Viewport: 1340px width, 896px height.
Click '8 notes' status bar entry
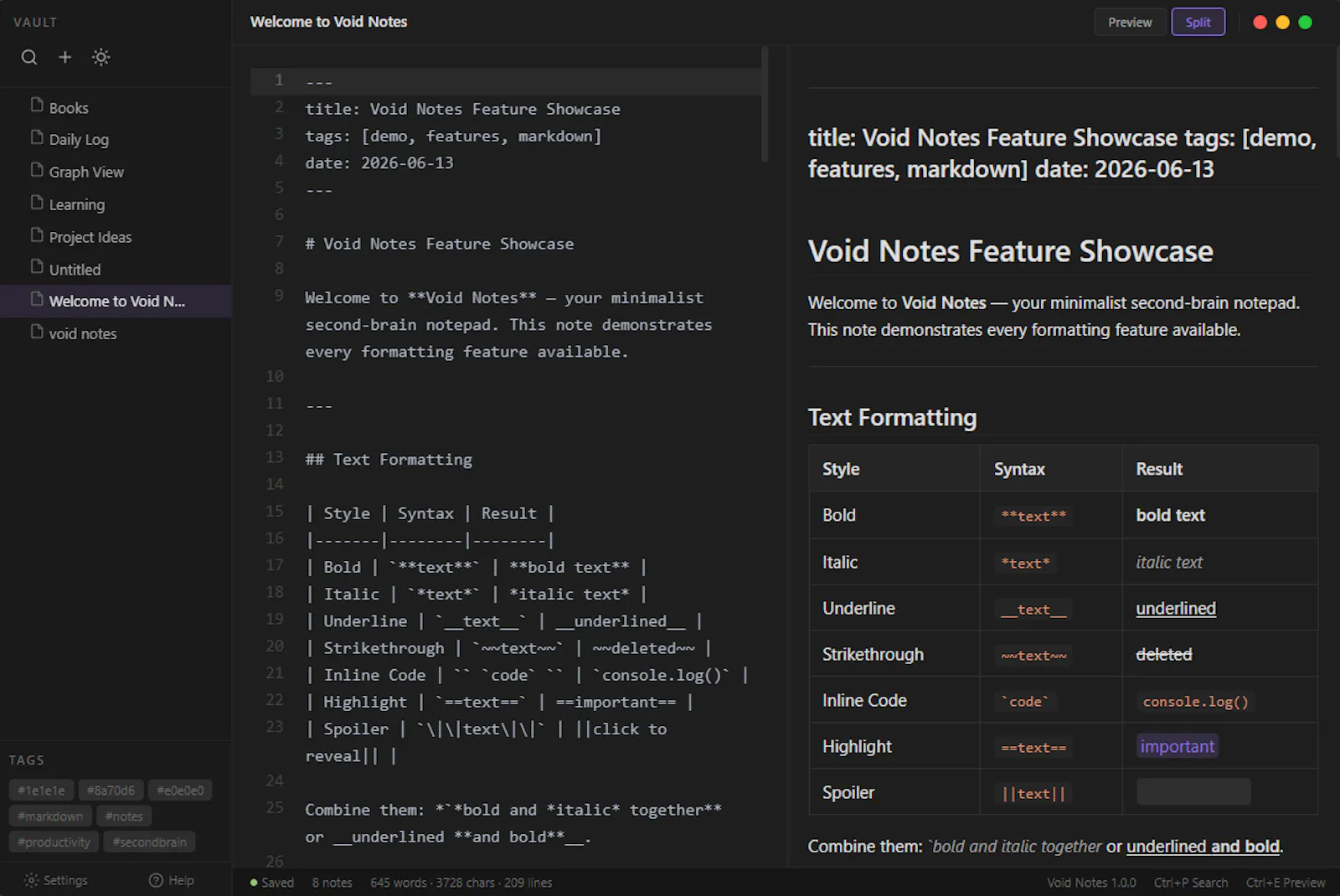point(332,883)
